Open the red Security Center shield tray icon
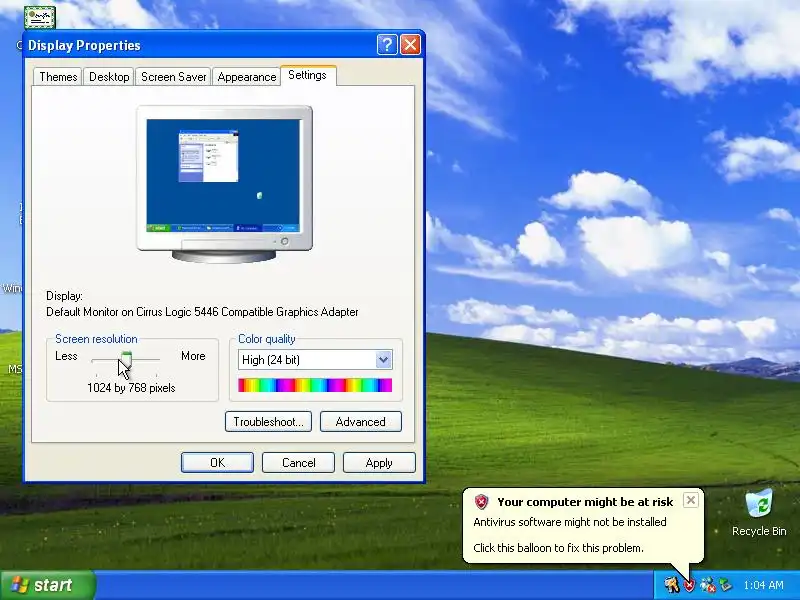This screenshot has width=800, height=600. tap(690, 585)
